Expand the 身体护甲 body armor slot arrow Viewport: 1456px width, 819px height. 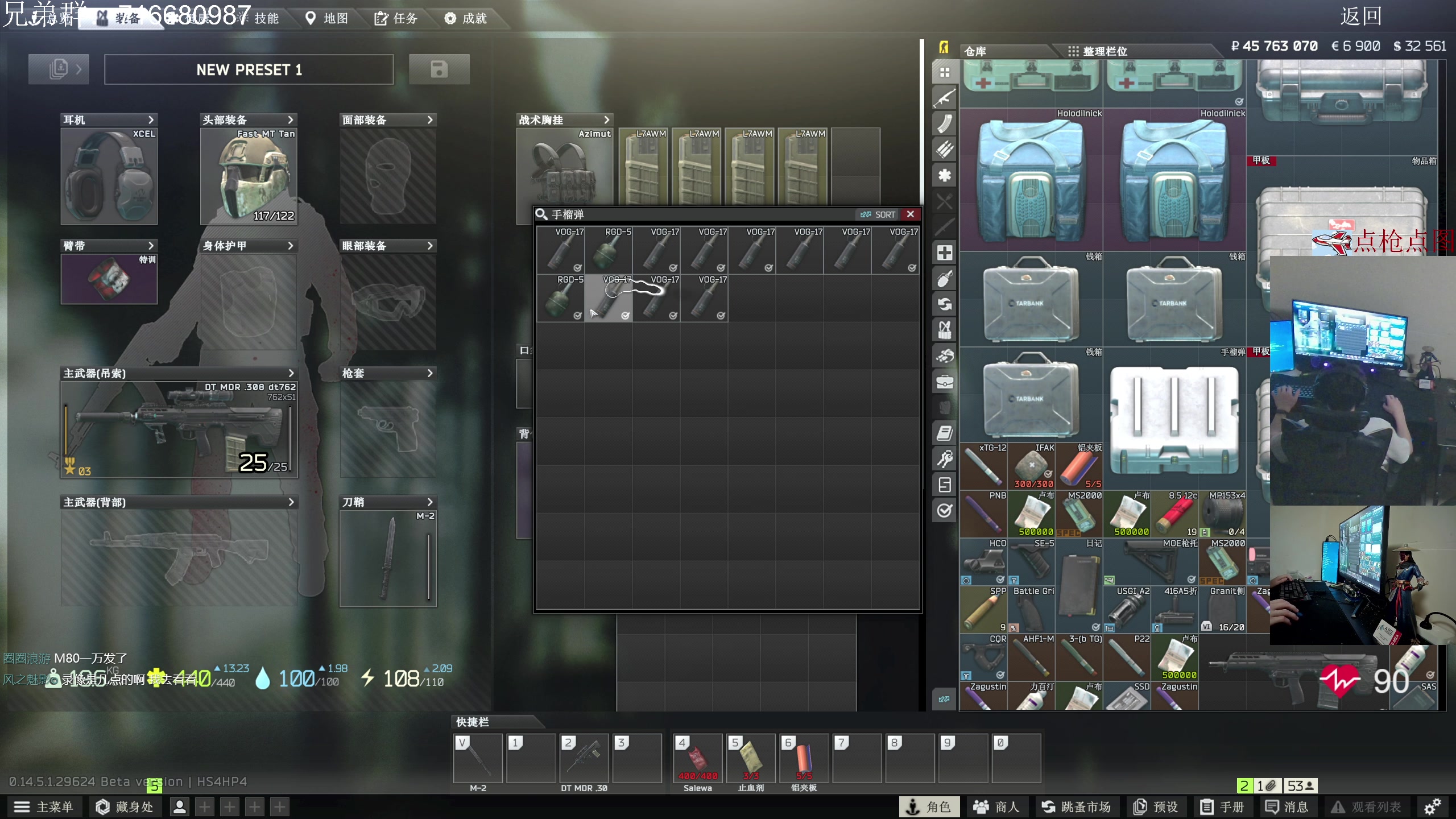[290, 246]
